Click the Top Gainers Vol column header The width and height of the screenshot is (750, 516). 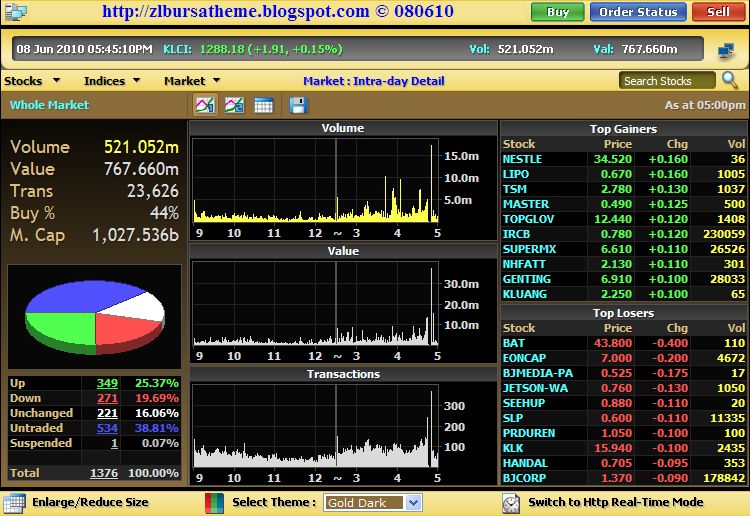[736, 144]
